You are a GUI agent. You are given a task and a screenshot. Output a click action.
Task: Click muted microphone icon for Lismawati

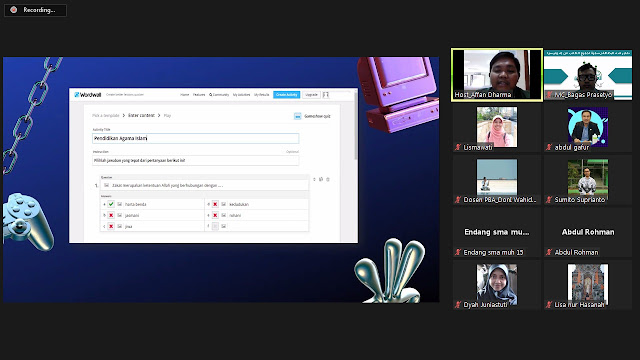(458, 147)
